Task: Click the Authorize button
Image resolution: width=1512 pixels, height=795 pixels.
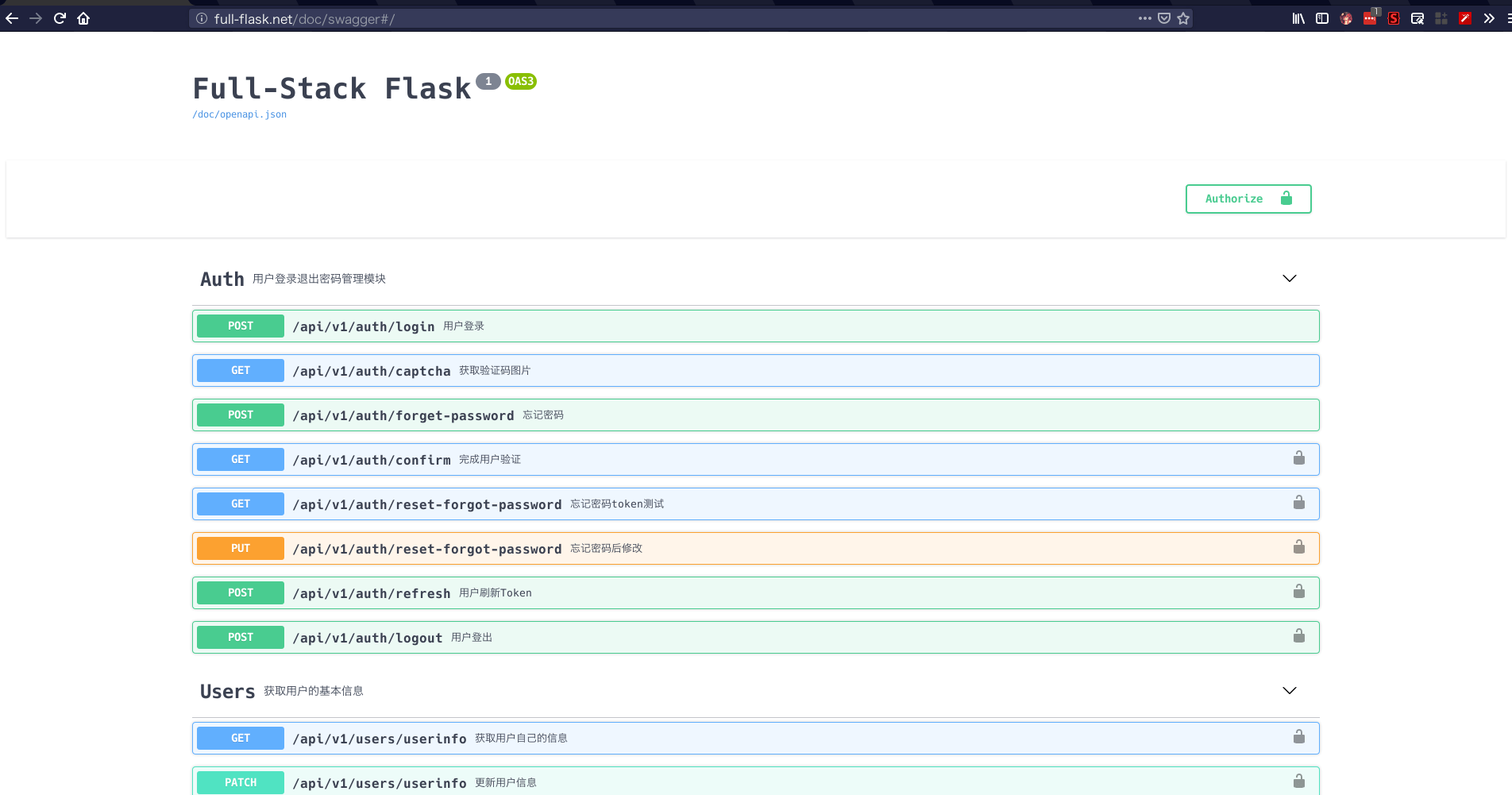Action: point(1248,199)
